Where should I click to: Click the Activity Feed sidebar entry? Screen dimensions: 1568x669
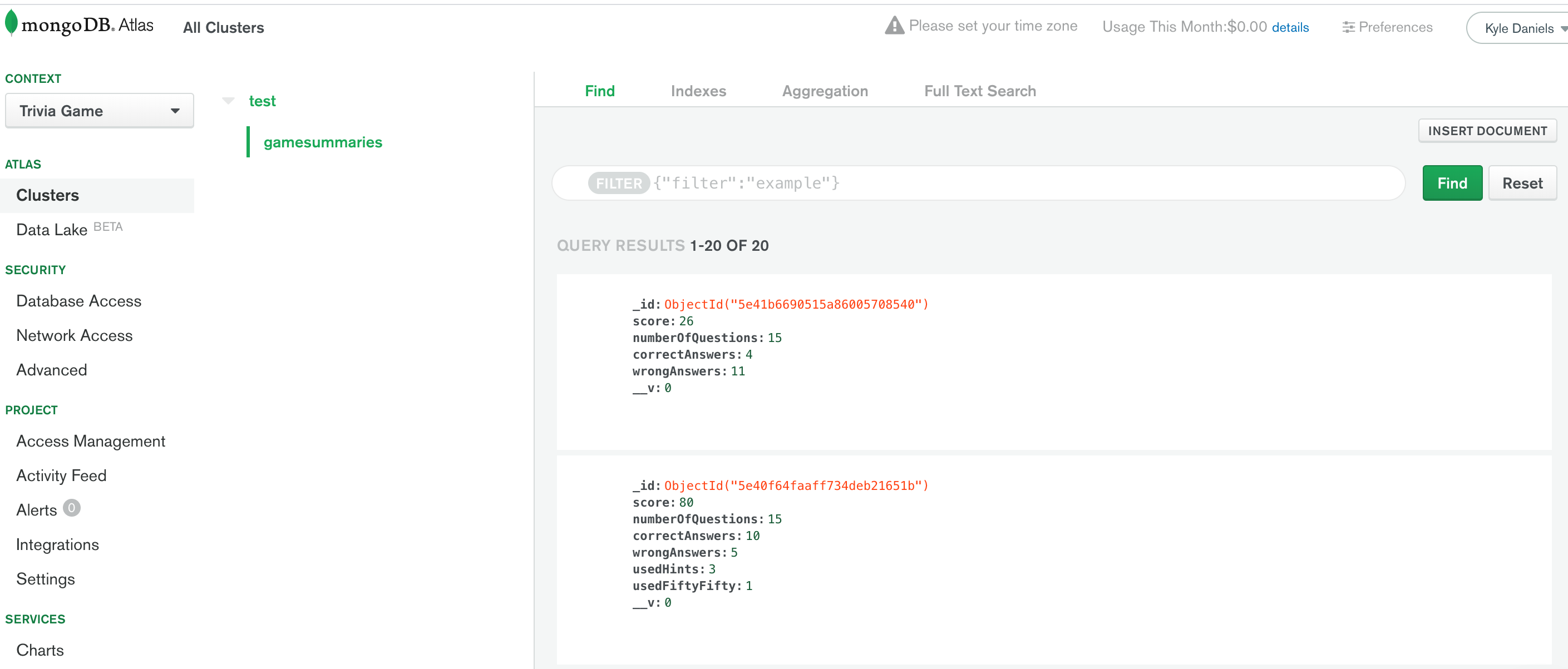(x=61, y=475)
